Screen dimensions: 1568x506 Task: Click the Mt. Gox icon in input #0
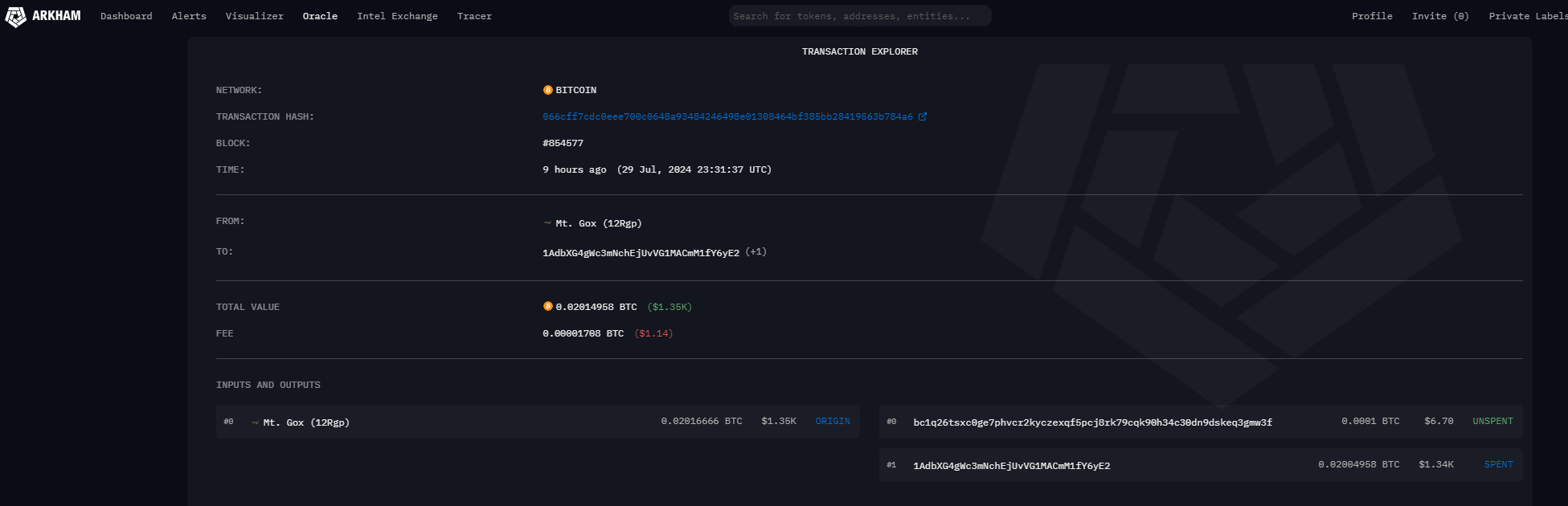click(x=255, y=422)
